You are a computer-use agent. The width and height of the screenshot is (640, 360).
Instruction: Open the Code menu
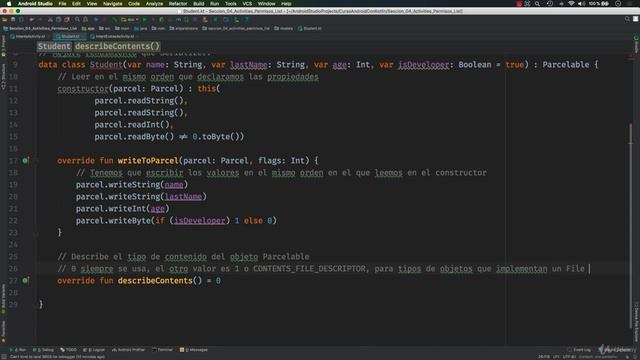tap(134, 3)
